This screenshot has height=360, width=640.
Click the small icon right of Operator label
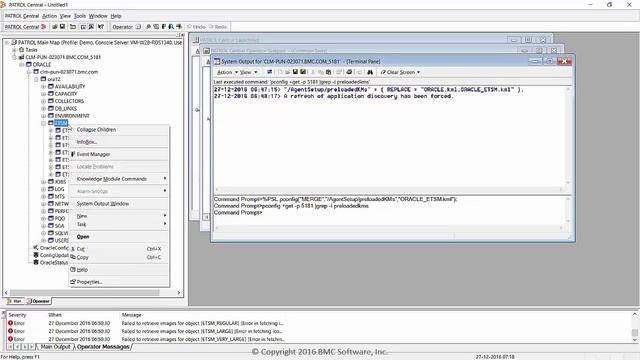click(138, 27)
